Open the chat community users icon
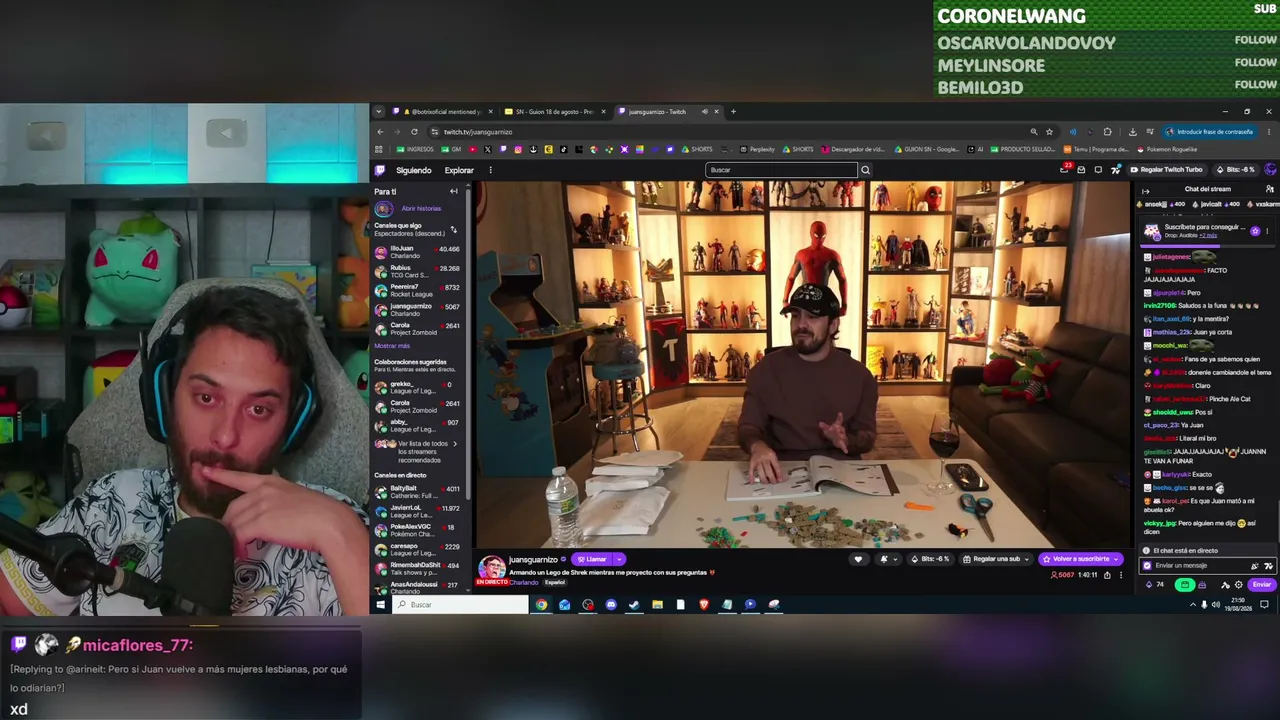 click(x=1270, y=189)
